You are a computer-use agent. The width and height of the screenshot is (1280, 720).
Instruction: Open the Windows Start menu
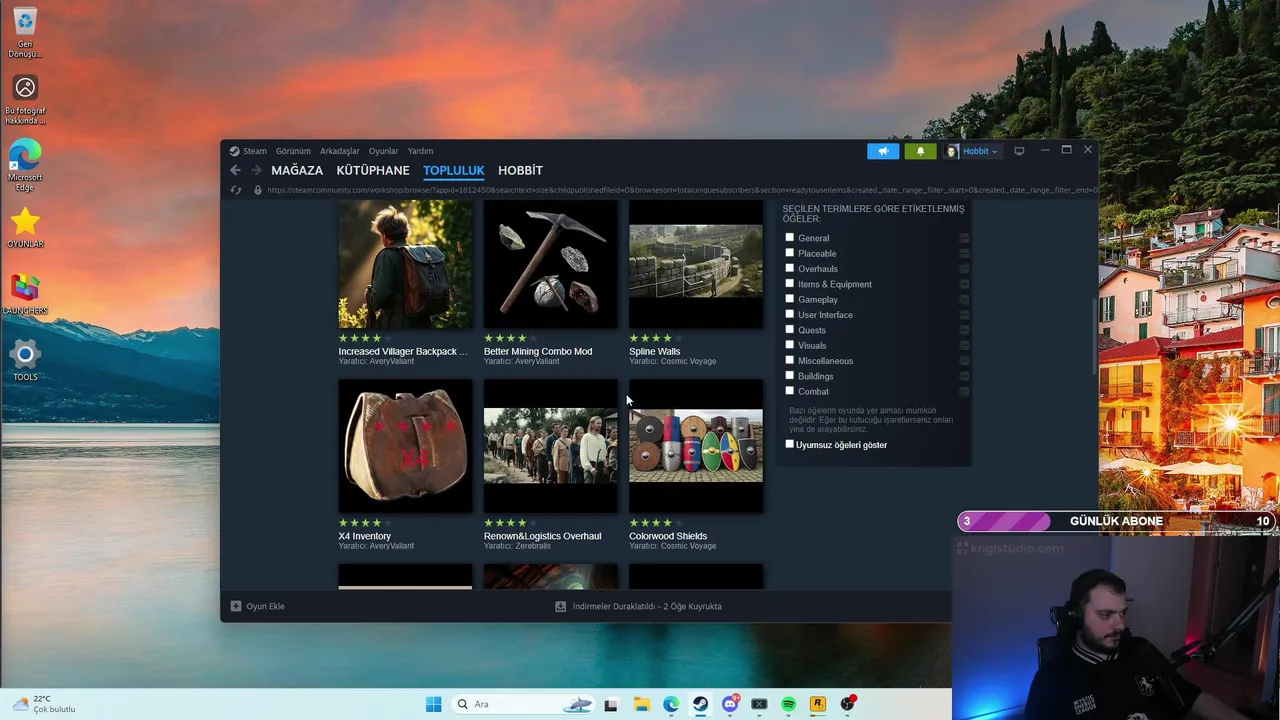coord(433,704)
